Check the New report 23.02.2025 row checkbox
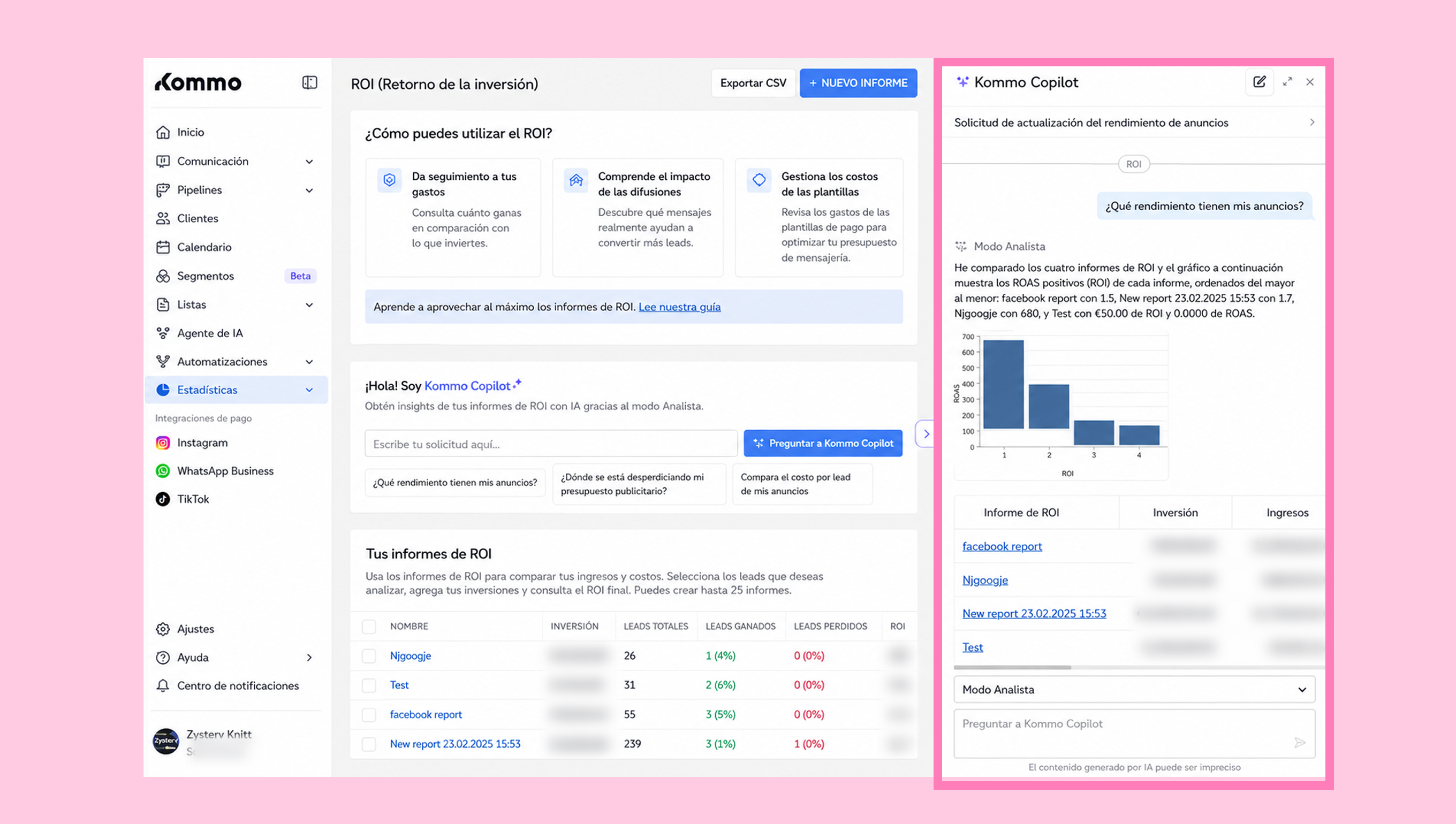Screen dimensions: 1456x824 (x=369, y=744)
